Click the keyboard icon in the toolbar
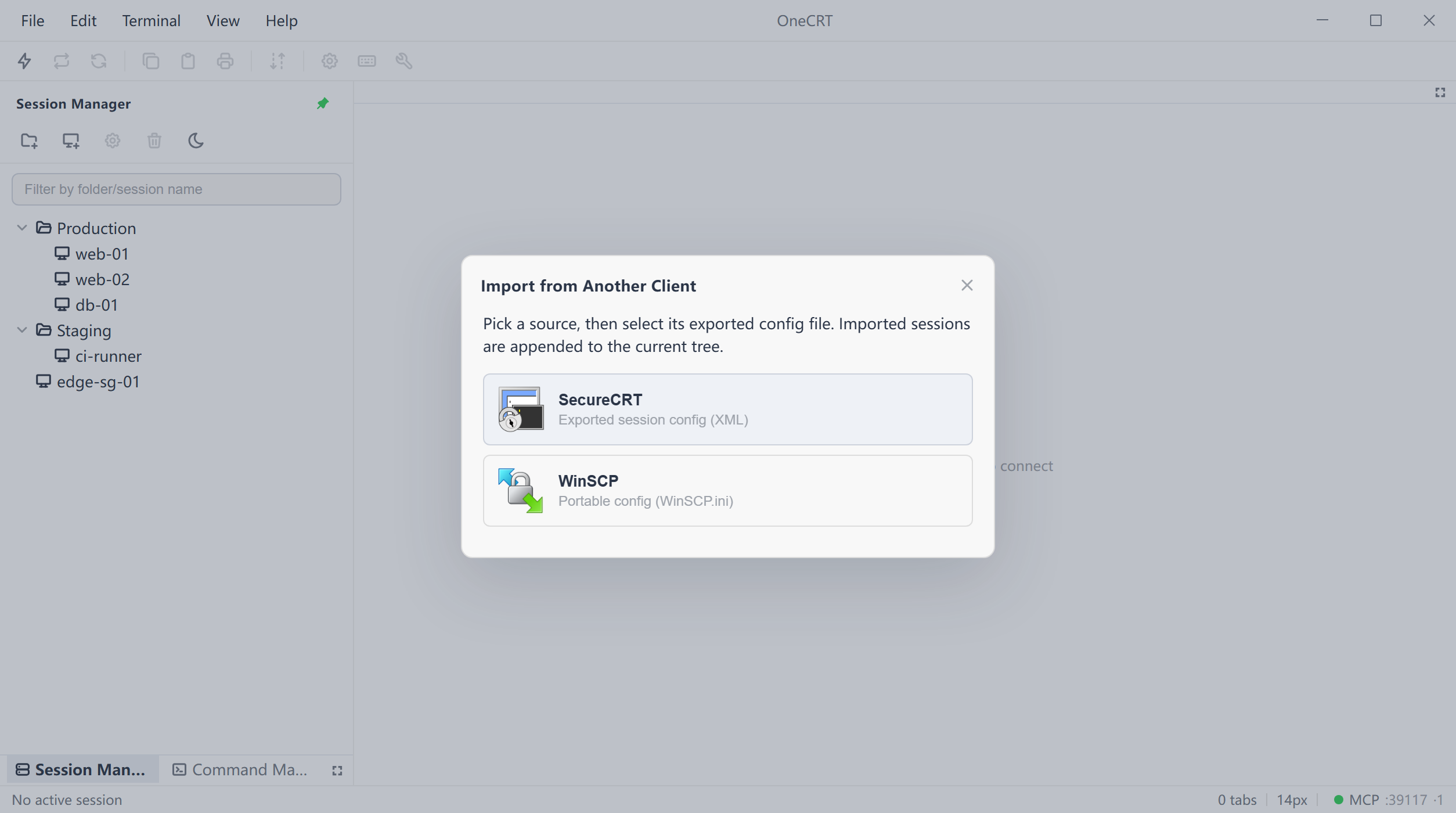Viewport: 1456px width, 813px height. click(x=367, y=61)
